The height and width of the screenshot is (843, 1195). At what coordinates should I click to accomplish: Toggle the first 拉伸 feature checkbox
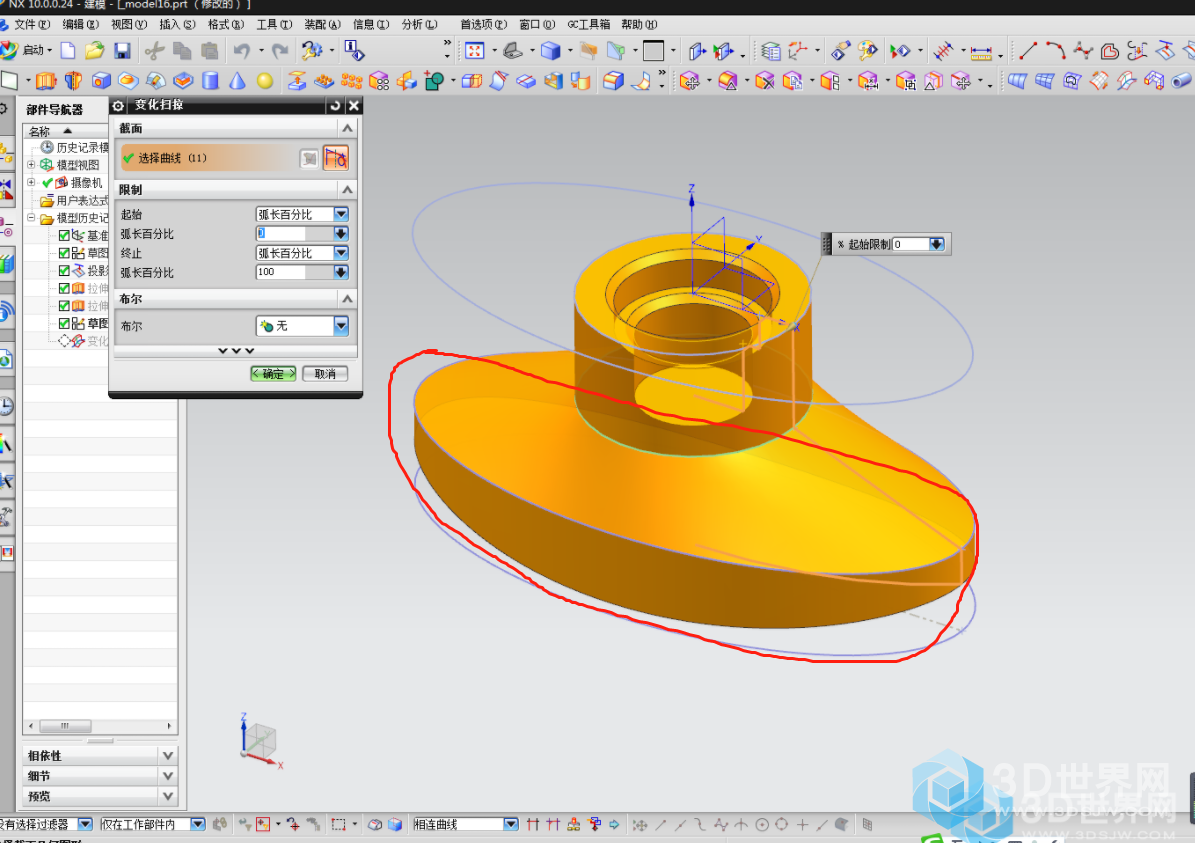click(x=64, y=288)
